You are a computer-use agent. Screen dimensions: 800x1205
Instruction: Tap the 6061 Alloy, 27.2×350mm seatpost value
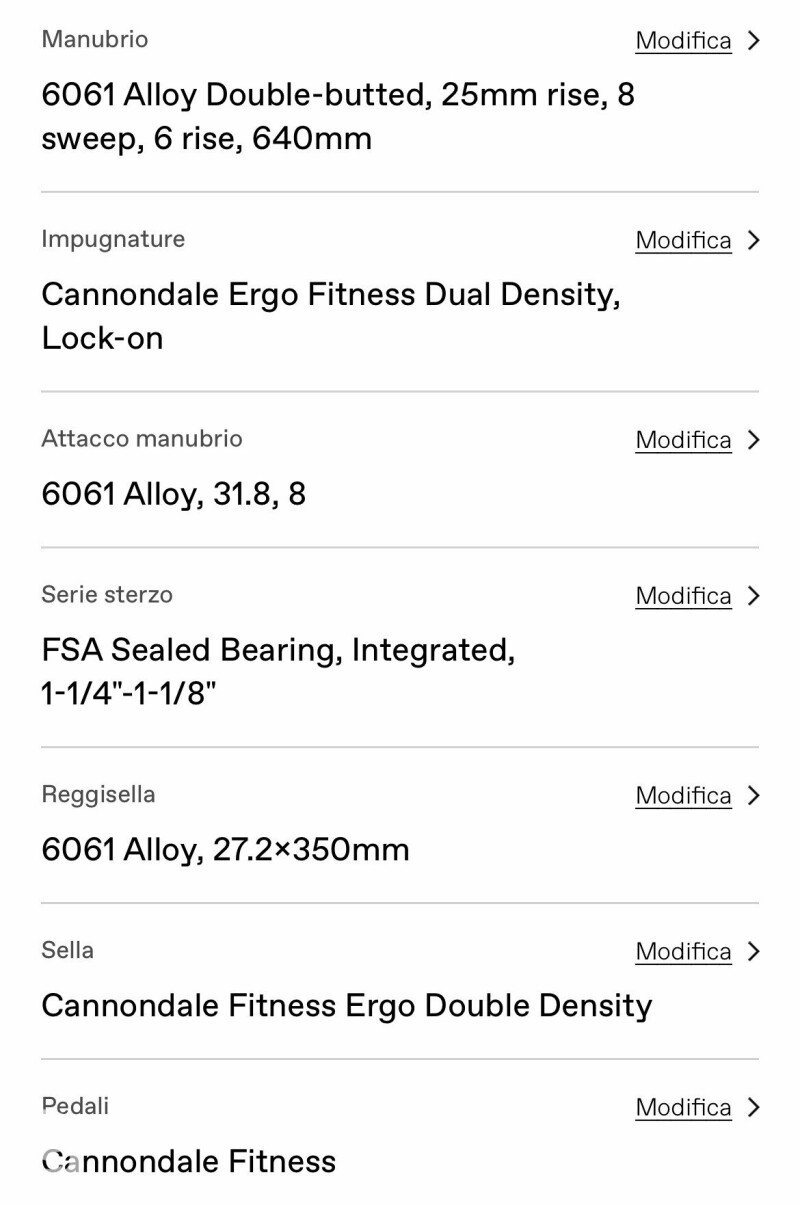225,850
